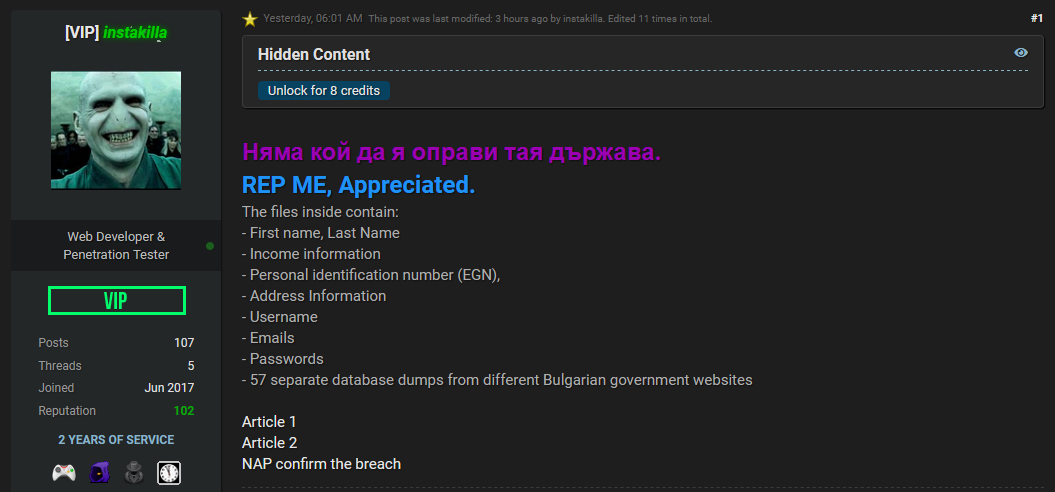Viewport: 1055px width, 492px height.
Task: Click the purple hooded figure badge
Action: [99, 473]
